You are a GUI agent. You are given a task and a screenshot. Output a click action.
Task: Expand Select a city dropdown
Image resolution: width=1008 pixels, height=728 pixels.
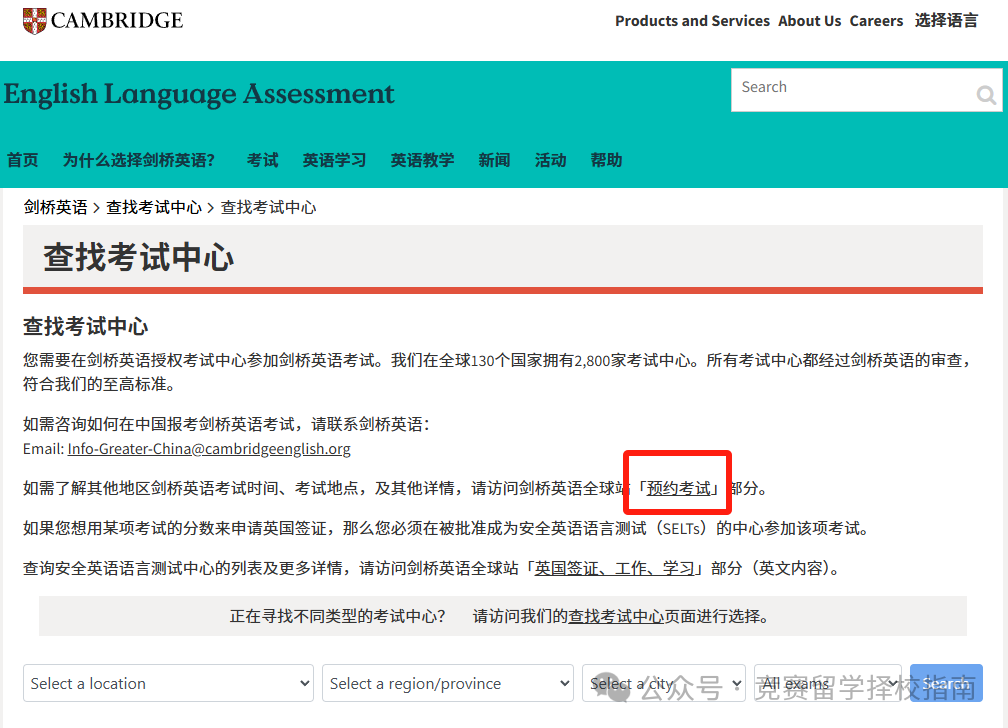tap(663, 683)
